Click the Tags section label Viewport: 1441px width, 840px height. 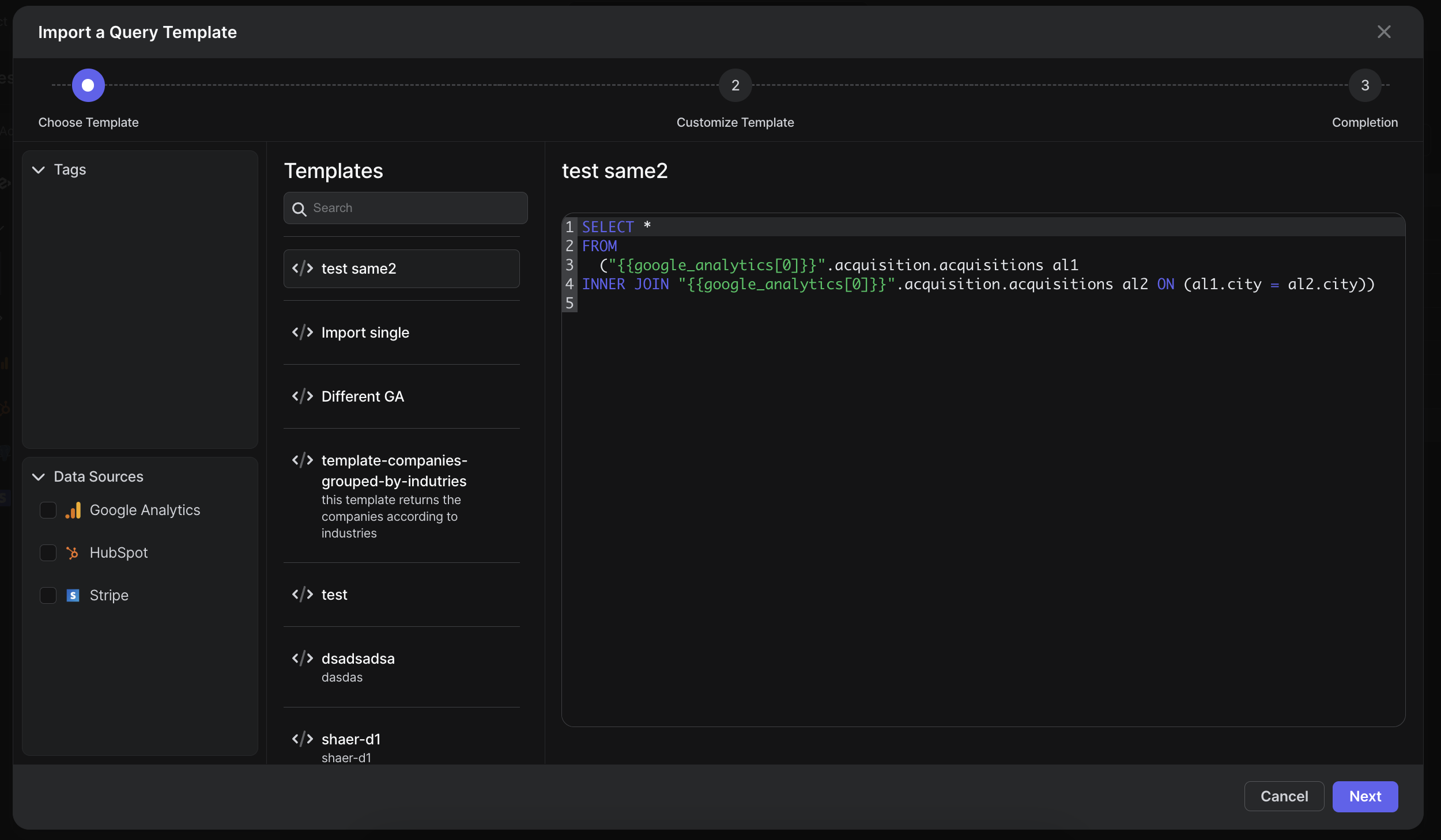70,170
